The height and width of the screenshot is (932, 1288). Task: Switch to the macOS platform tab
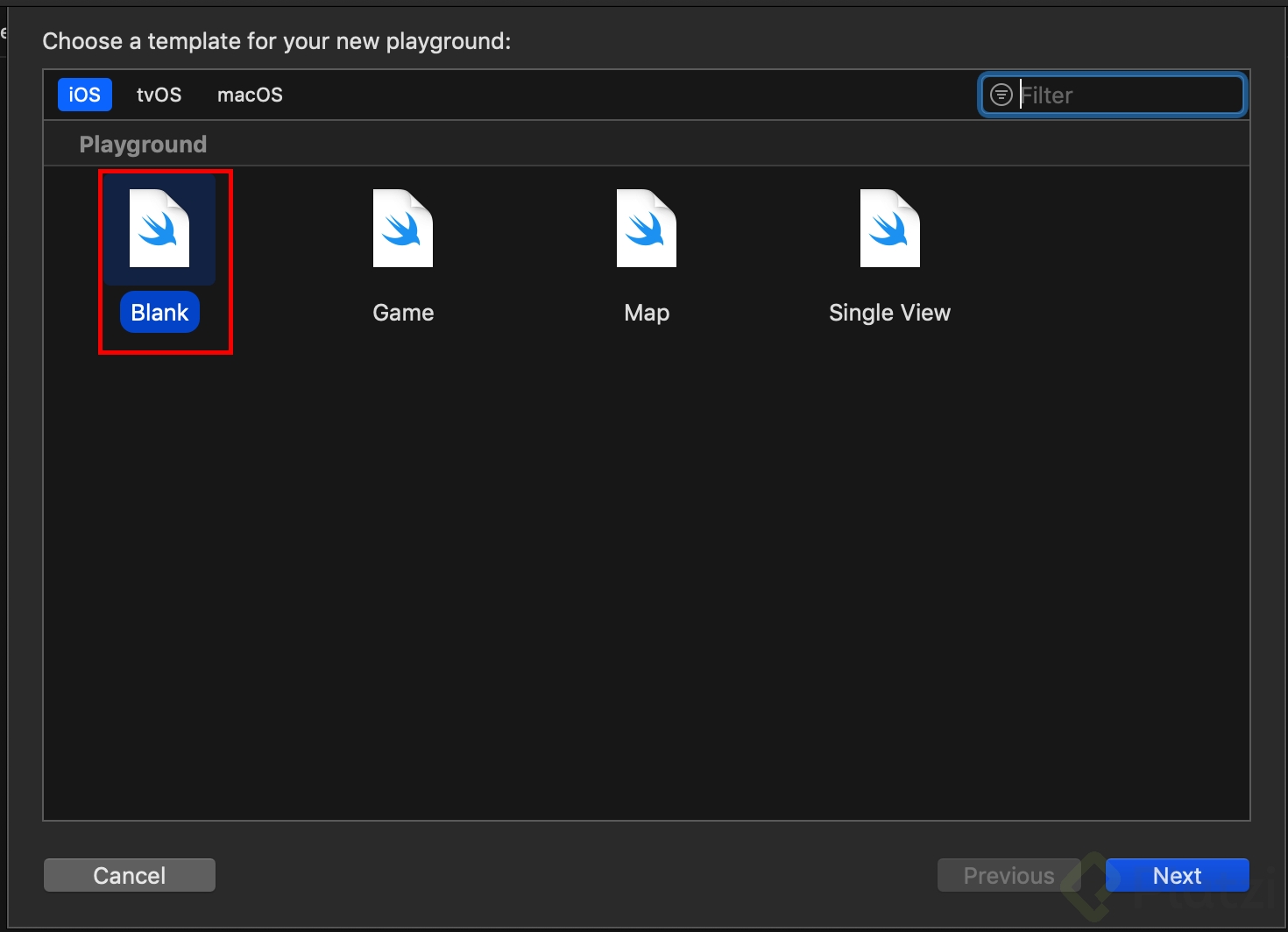coord(250,95)
